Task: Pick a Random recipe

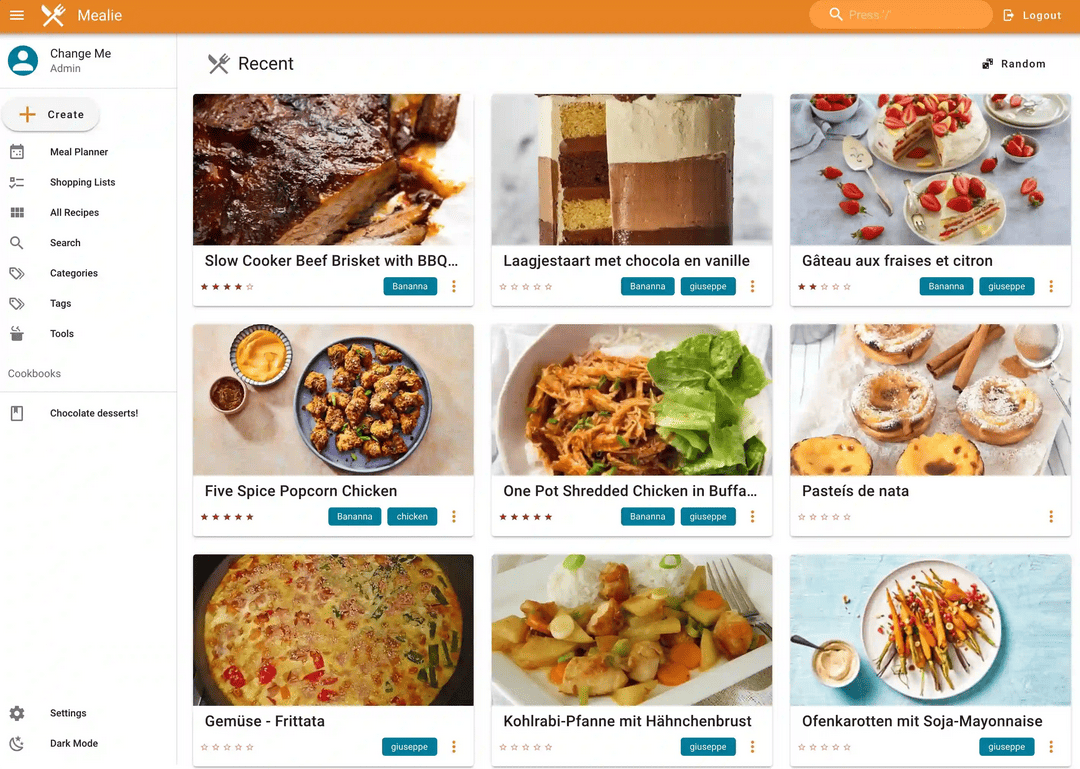Action: [x=1014, y=63]
